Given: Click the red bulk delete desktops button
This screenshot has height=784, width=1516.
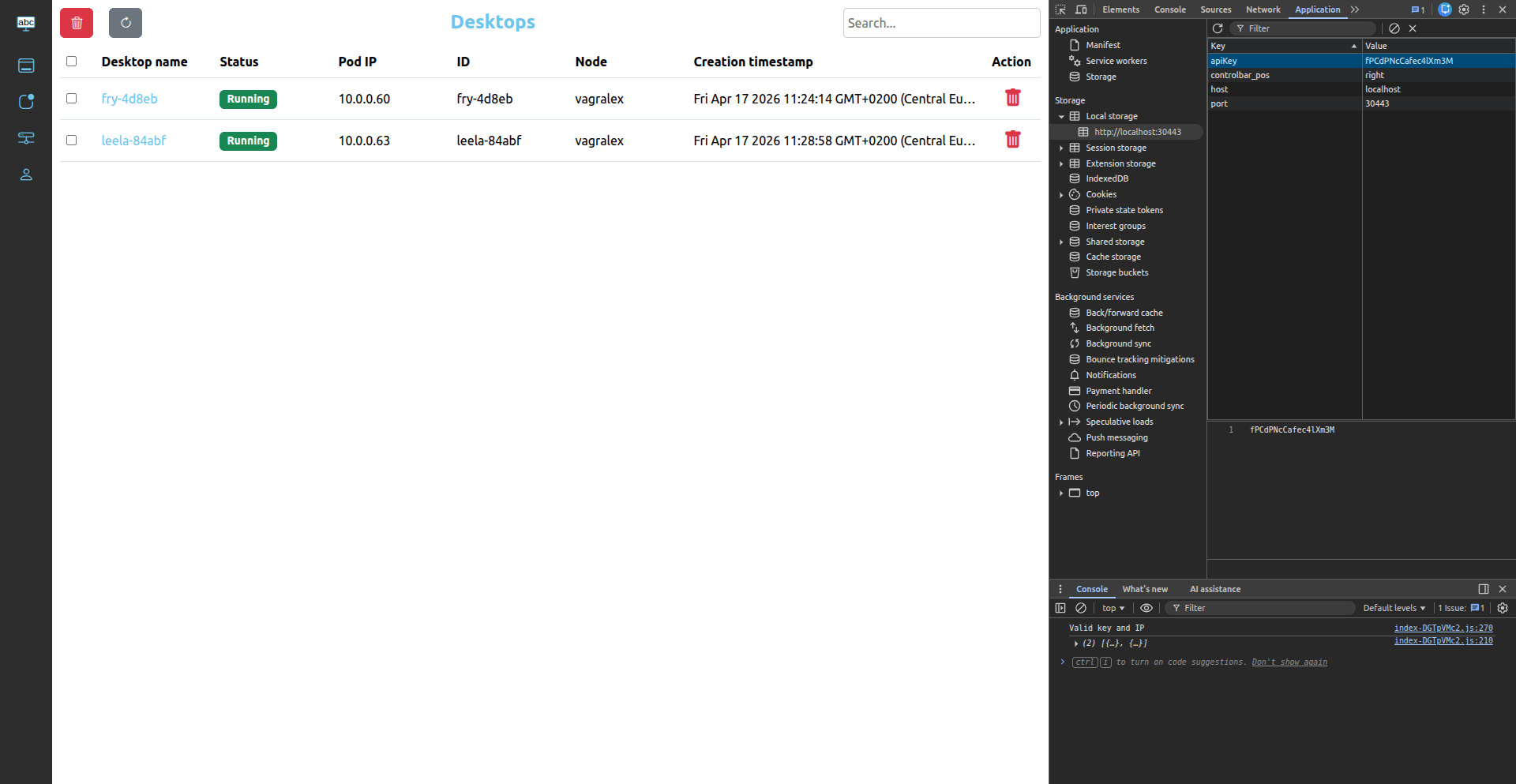Looking at the screenshot, I should (x=77, y=23).
